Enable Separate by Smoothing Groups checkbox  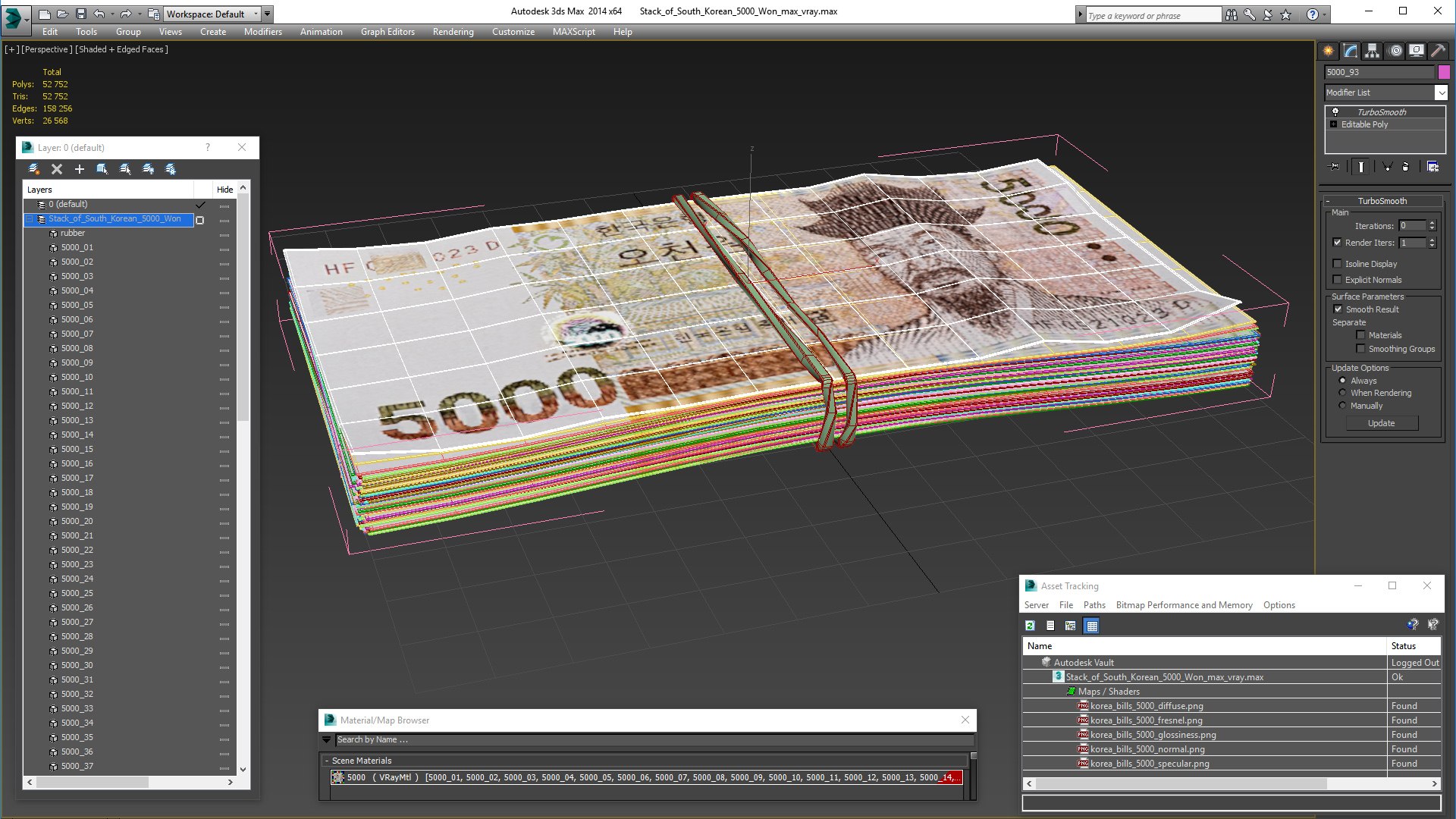click(1360, 349)
